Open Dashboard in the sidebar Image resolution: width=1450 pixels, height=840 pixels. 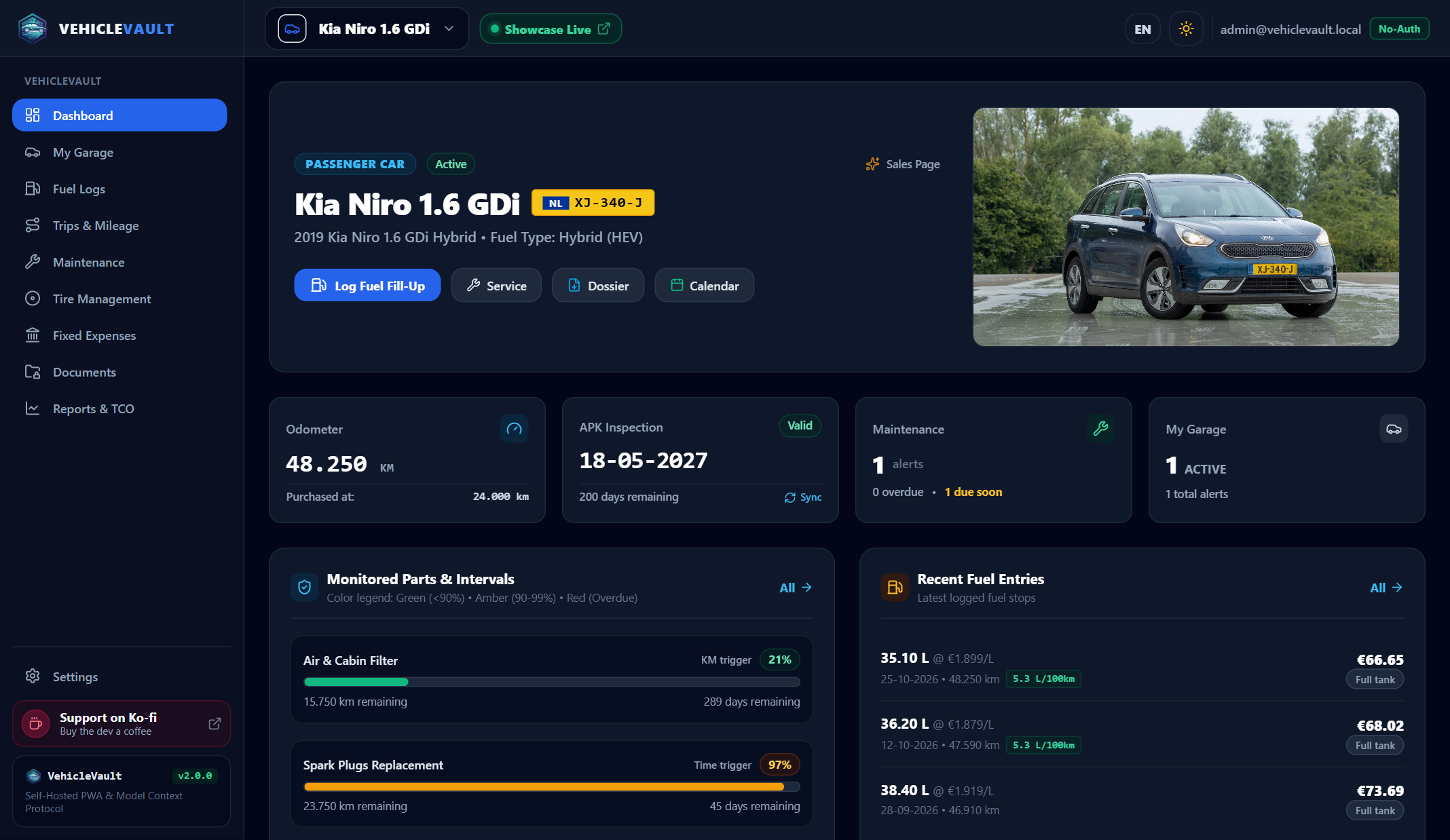pos(119,115)
